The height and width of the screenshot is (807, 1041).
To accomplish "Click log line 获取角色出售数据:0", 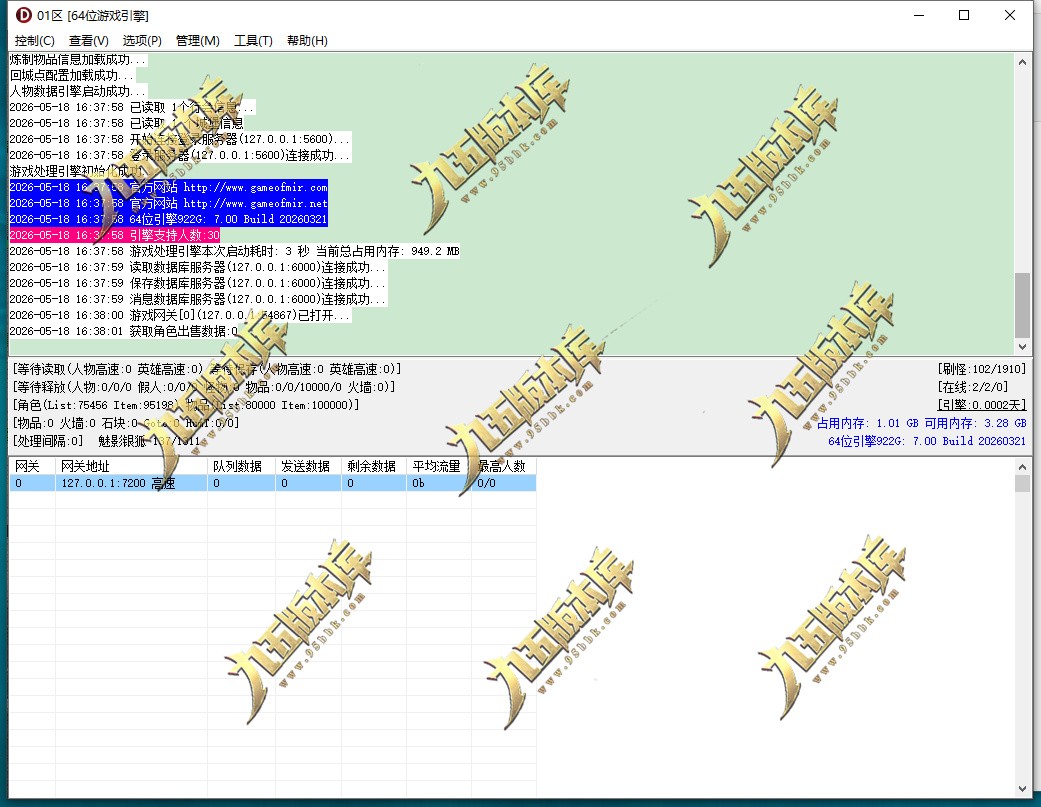I will point(123,330).
